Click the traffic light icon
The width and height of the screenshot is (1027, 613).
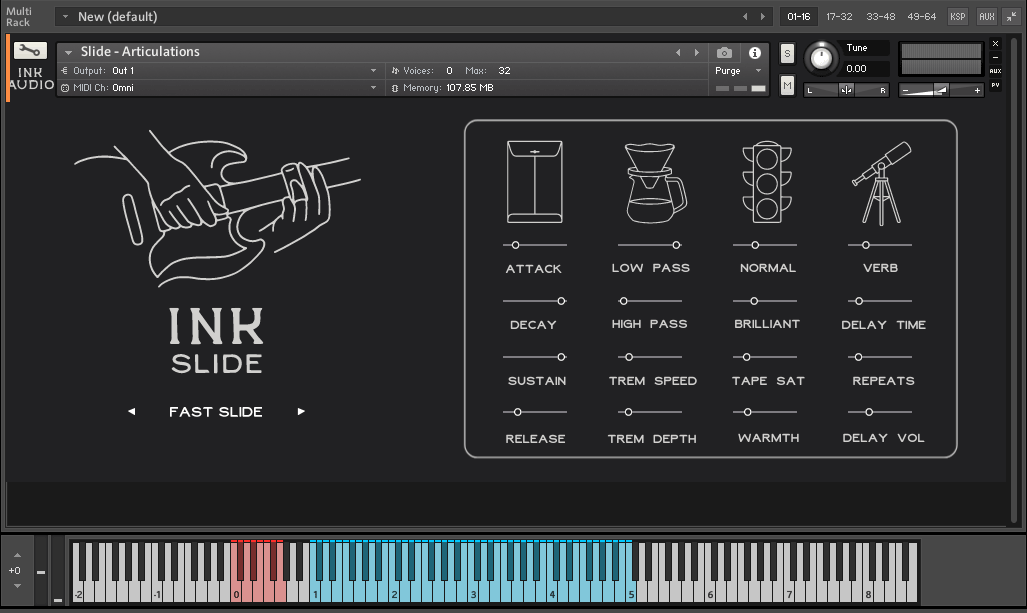coord(767,181)
